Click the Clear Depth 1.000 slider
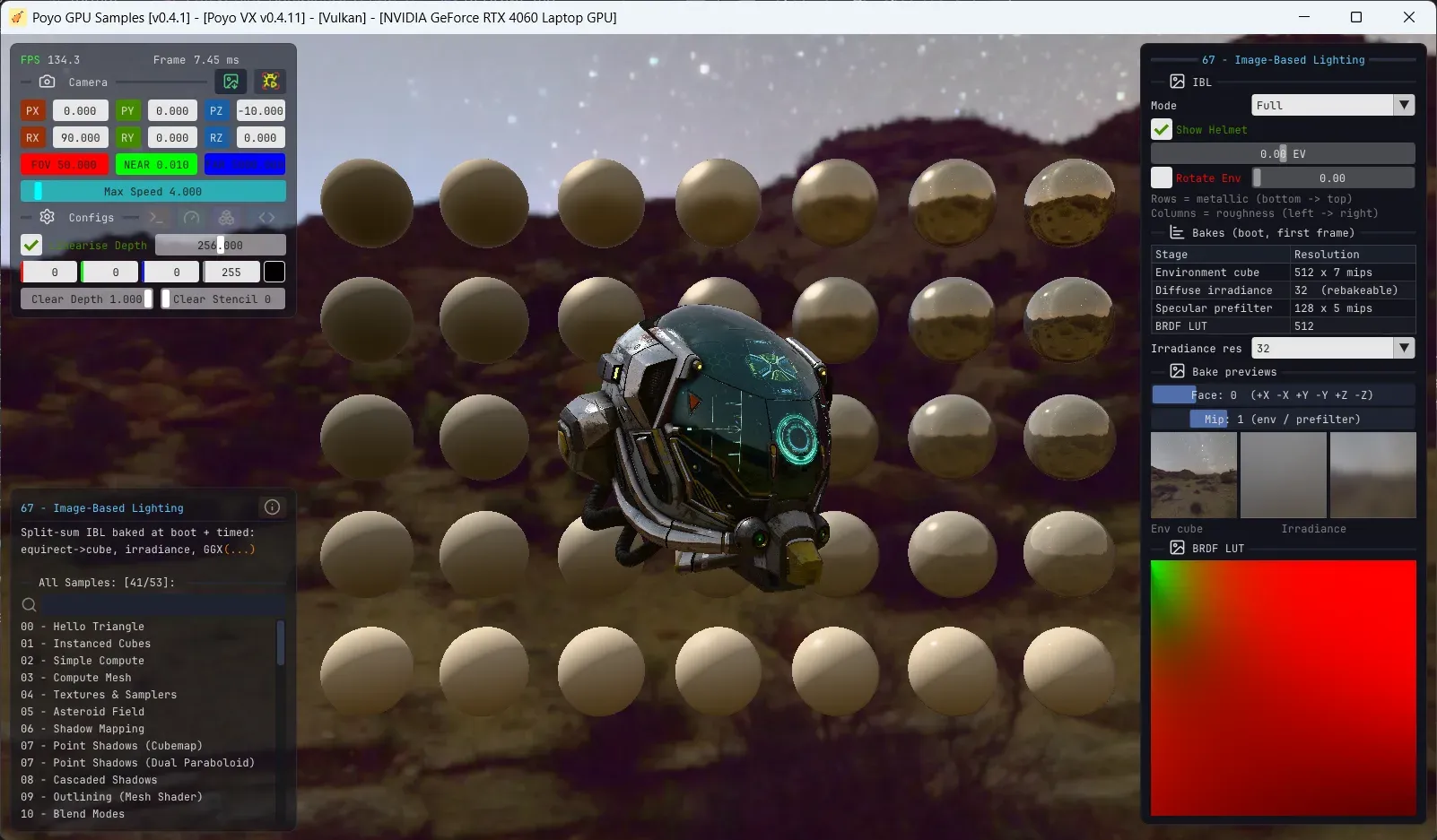 click(x=87, y=299)
